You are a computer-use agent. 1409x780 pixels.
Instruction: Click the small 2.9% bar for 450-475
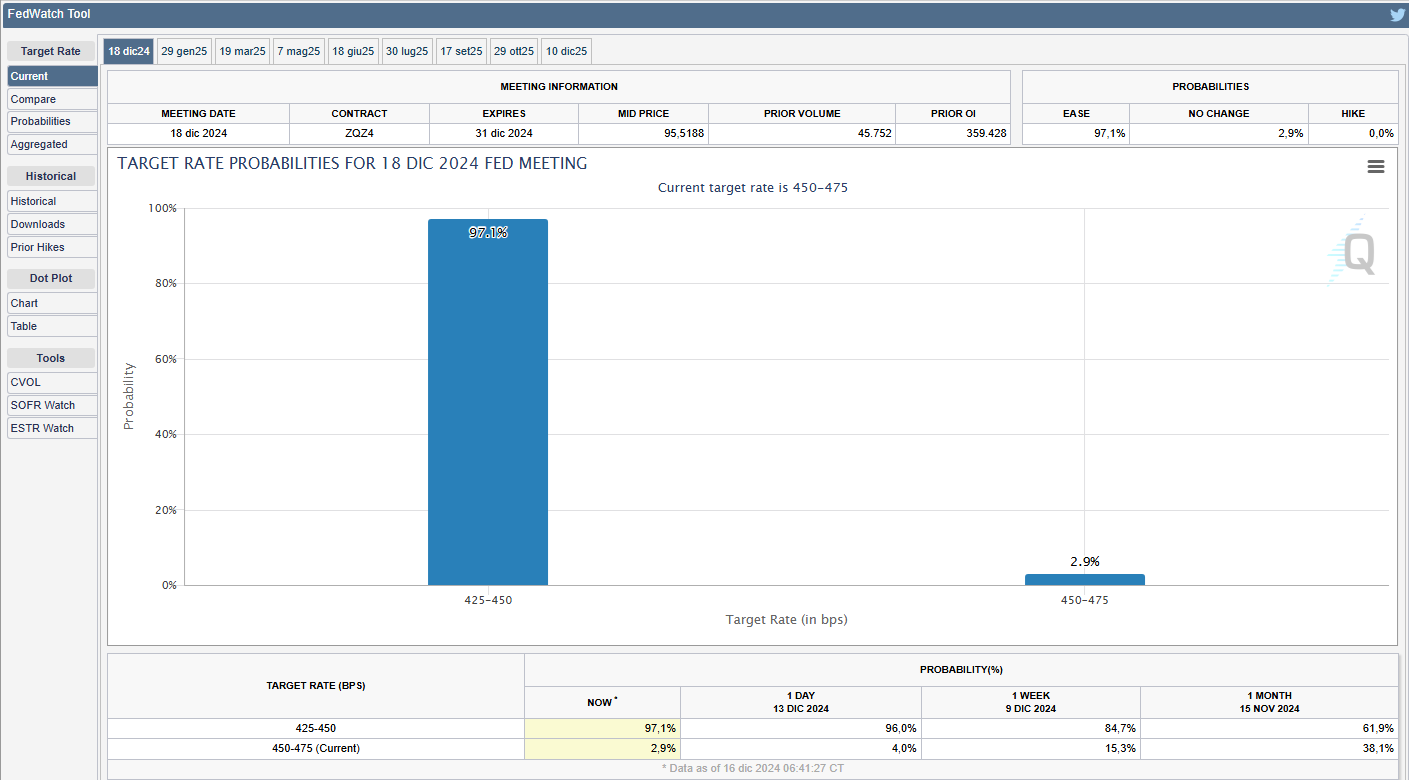(1084, 579)
